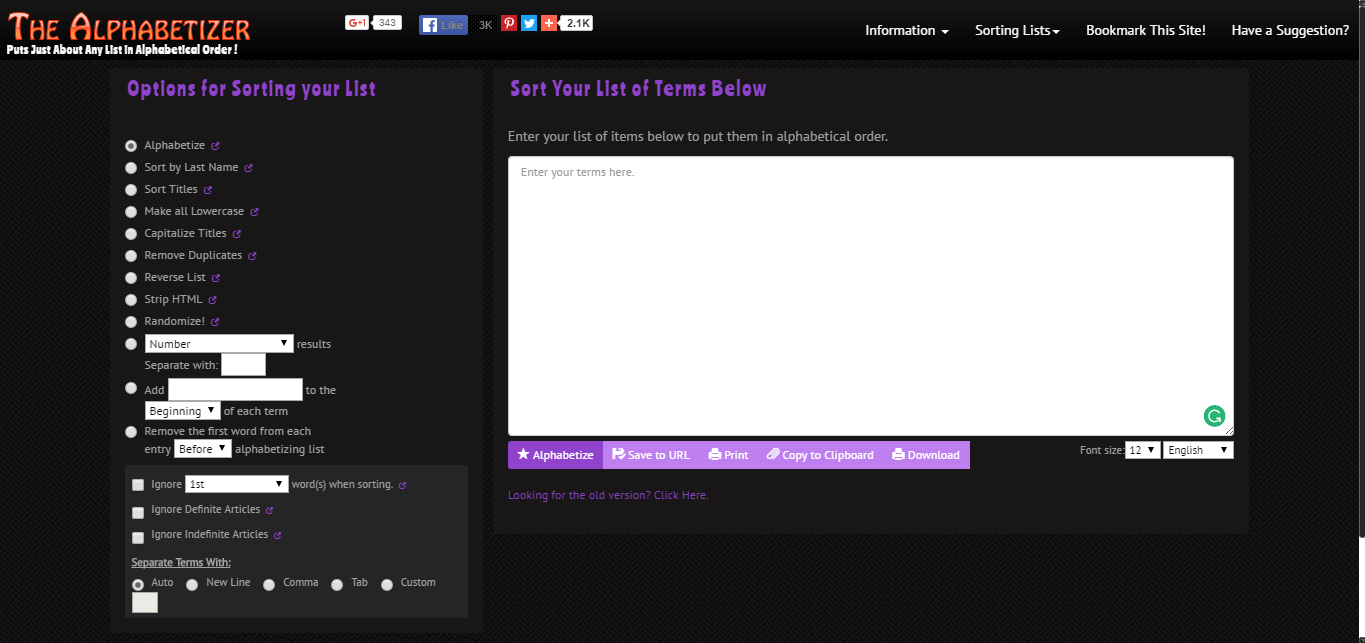The width and height of the screenshot is (1365, 643).
Task: Set separator to Auto
Action: (x=138, y=585)
